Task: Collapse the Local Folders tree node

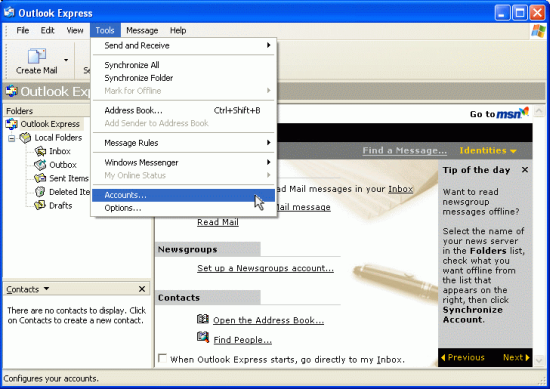Action: point(12,138)
